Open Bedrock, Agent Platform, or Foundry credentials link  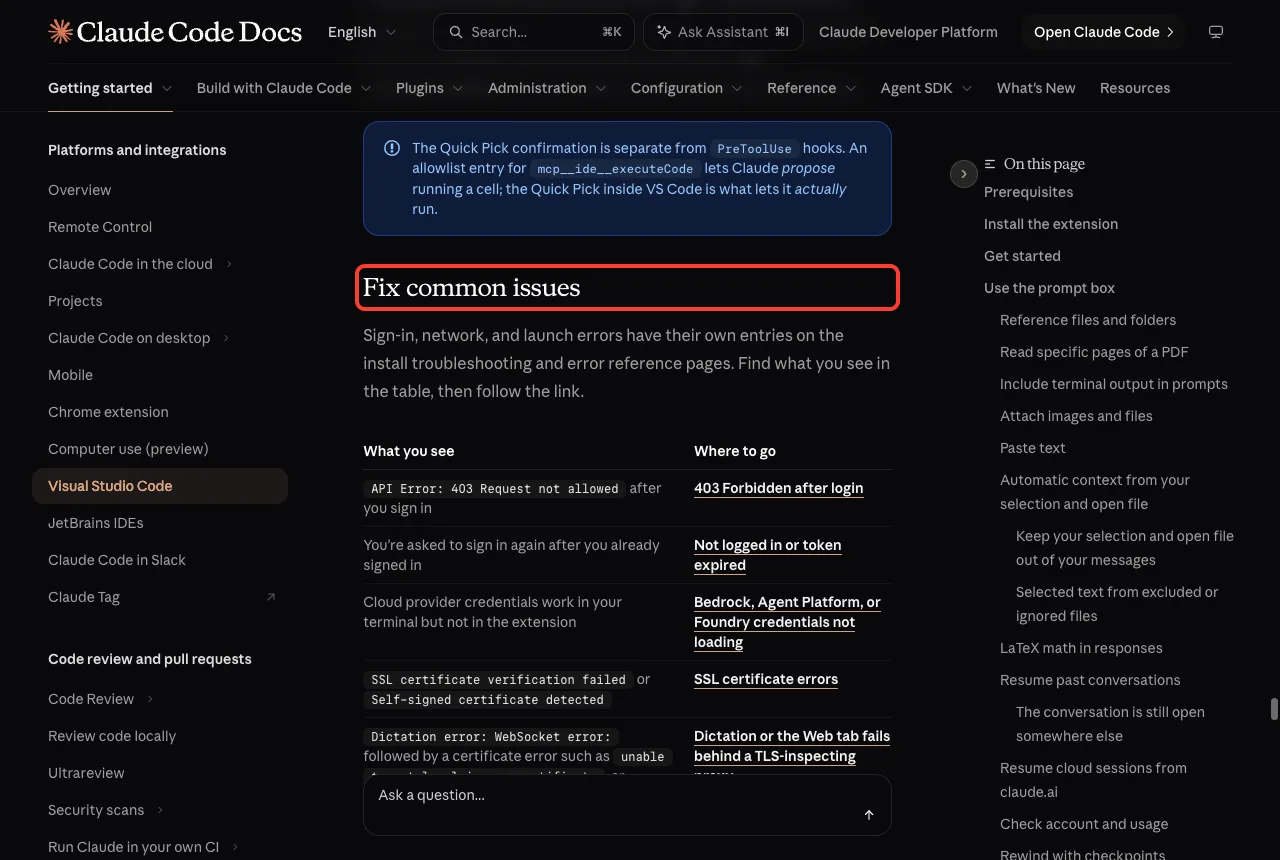[x=787, y=622]
